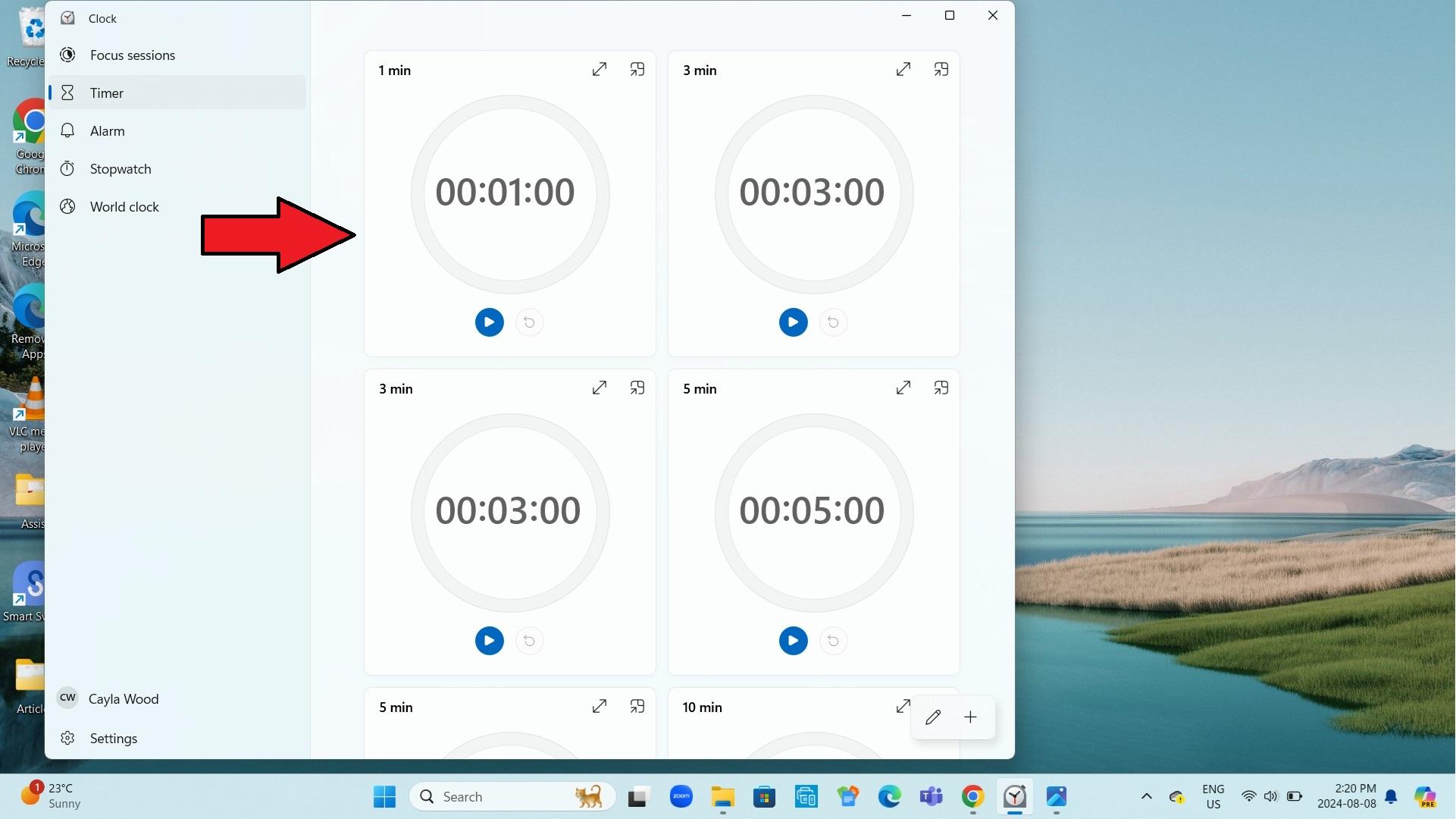Image resolution: width=1456 pixels, height=819 pixels.
Task: Open Settings in the Clock sidebar
Action: (177, 738)
